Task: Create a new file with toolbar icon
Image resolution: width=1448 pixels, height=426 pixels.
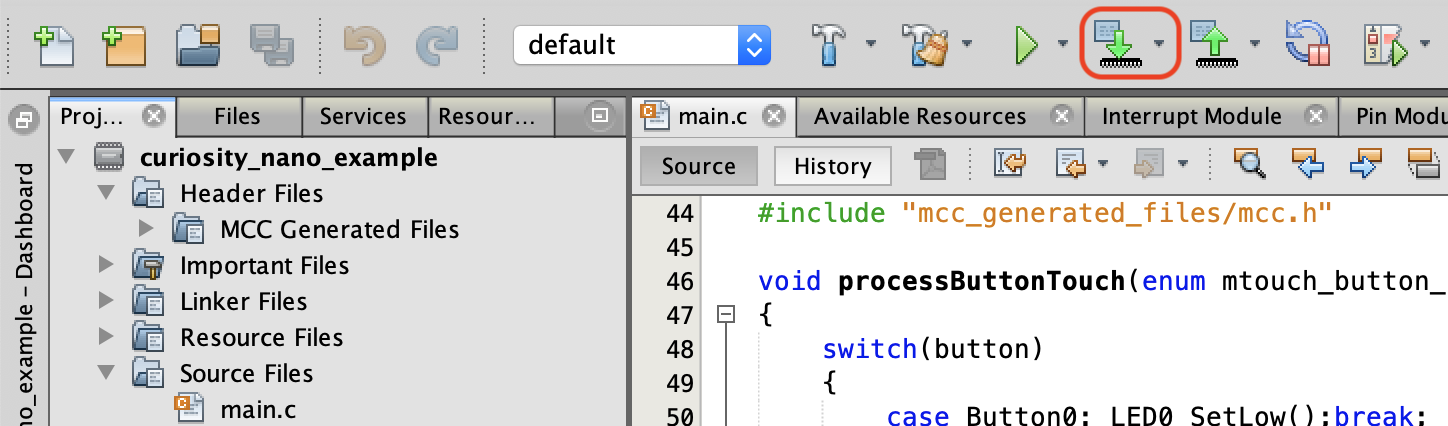Action: (x=54, y=45)
